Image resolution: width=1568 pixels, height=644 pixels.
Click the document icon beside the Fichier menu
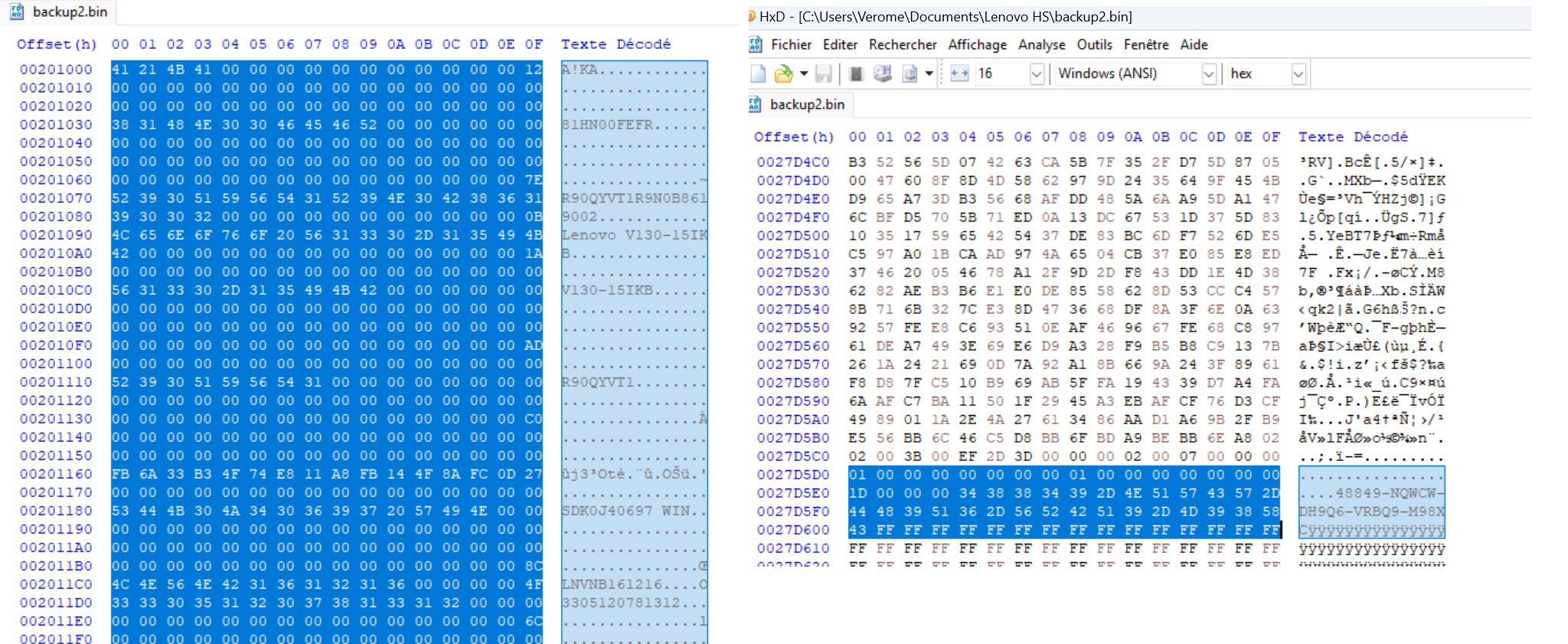[x=755, y=44]
